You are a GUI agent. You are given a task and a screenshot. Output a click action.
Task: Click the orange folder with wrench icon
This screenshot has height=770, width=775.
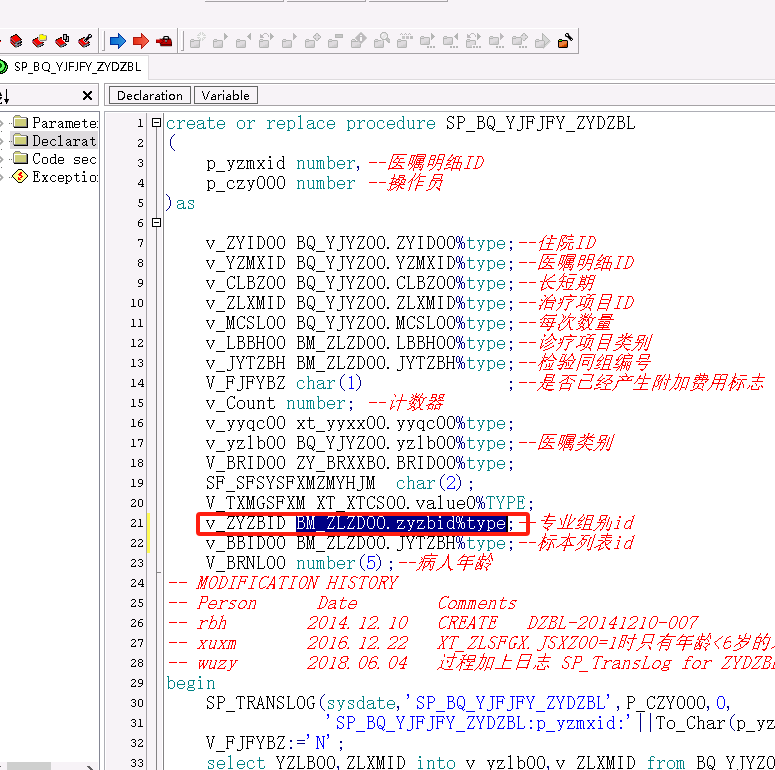pyautogui.click(x=565, y=41)
